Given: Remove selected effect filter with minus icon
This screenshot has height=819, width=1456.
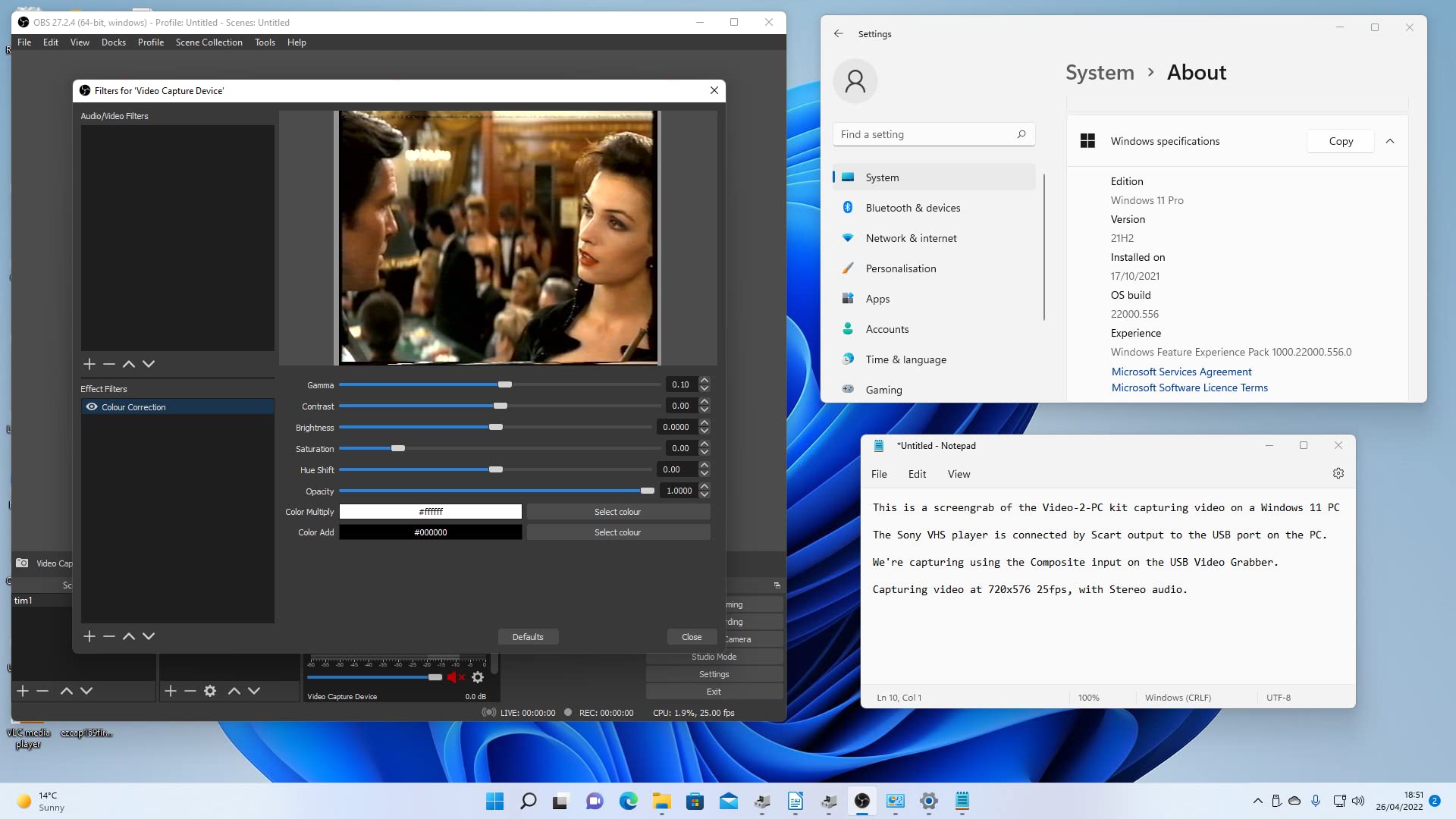Looking at the screenshot, I should 109,636.
